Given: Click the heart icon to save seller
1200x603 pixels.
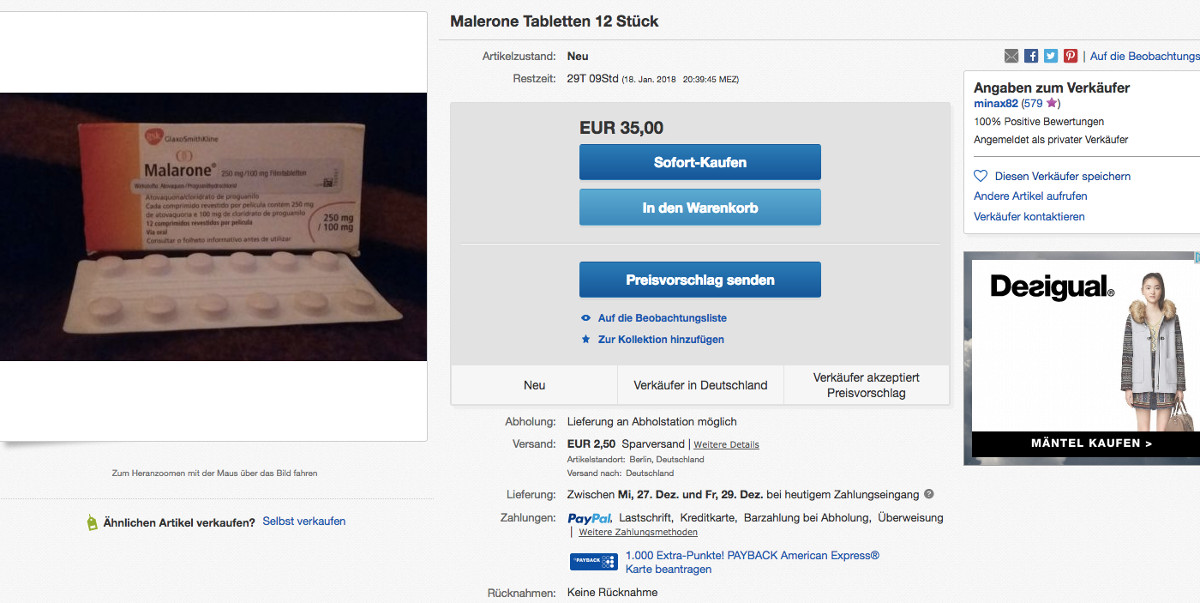Looking at the screenshot, I should [x=981, y=176].
